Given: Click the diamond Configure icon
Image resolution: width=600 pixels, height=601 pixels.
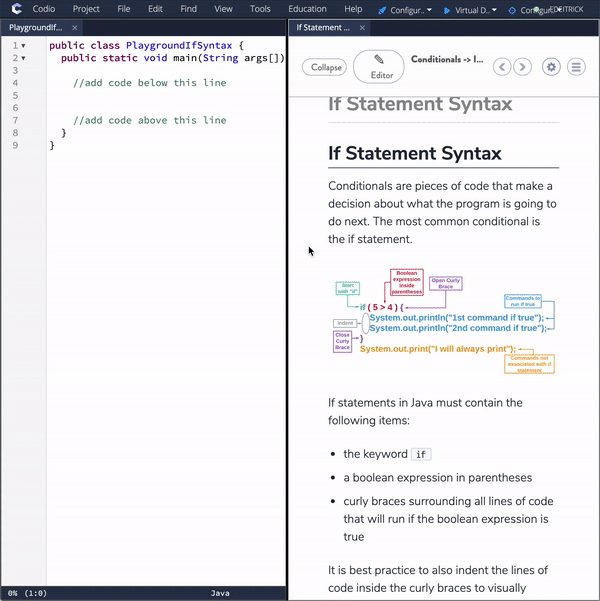Looking at the screenshot, I should pos(512,11).
